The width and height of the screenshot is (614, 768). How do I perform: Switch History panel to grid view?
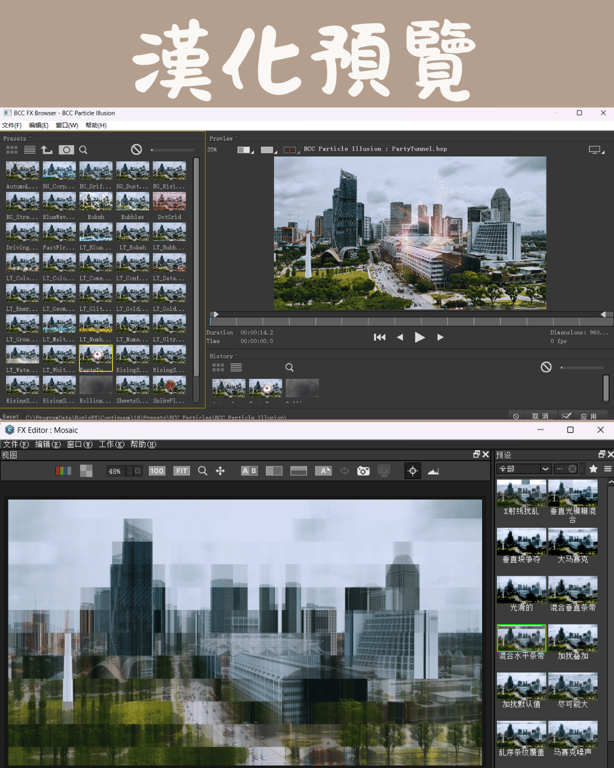point(218,367)
